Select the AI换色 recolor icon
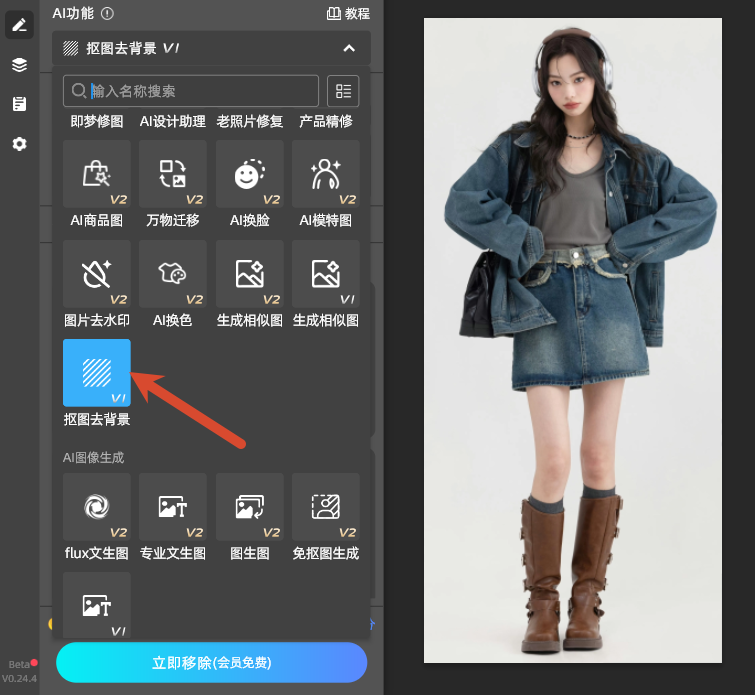 (173, 274)
